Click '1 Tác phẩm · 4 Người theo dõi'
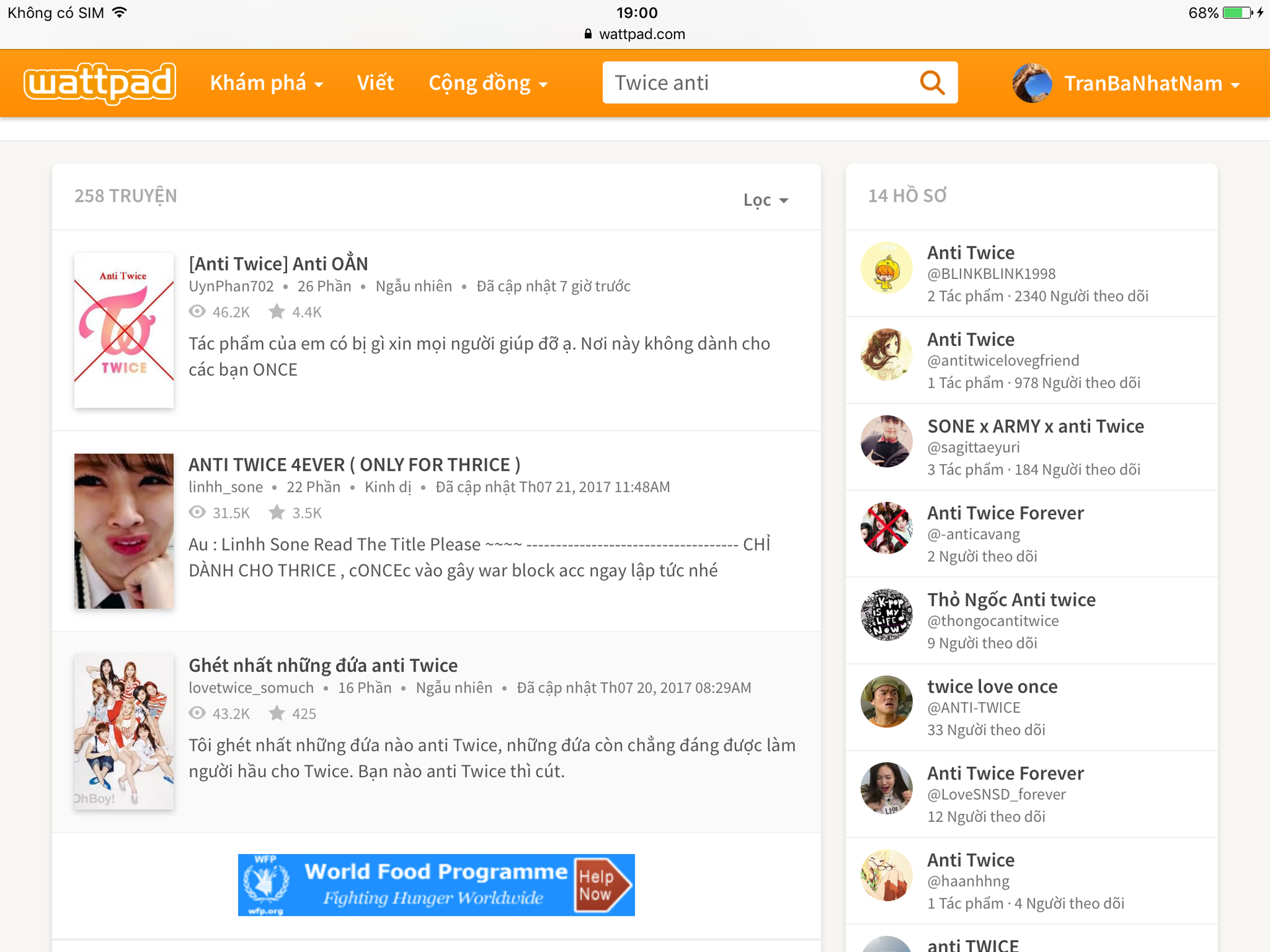 point(1025,903)
